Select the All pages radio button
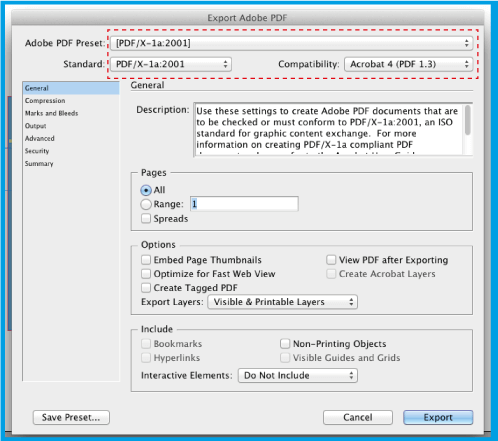The width and height of the screenshot is (498, 441). point(146,190)
